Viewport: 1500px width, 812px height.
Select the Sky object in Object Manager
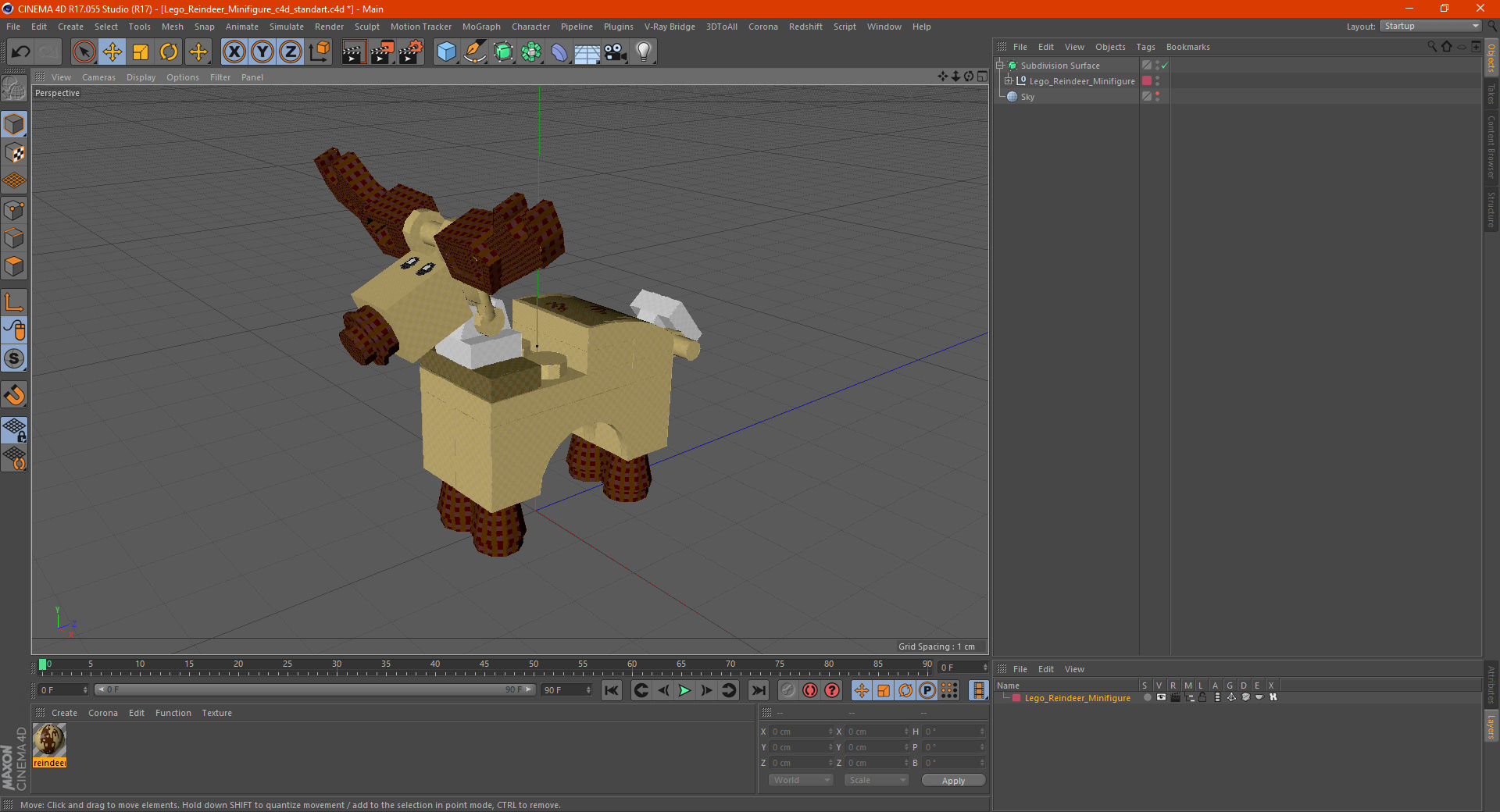point(1027,97)
